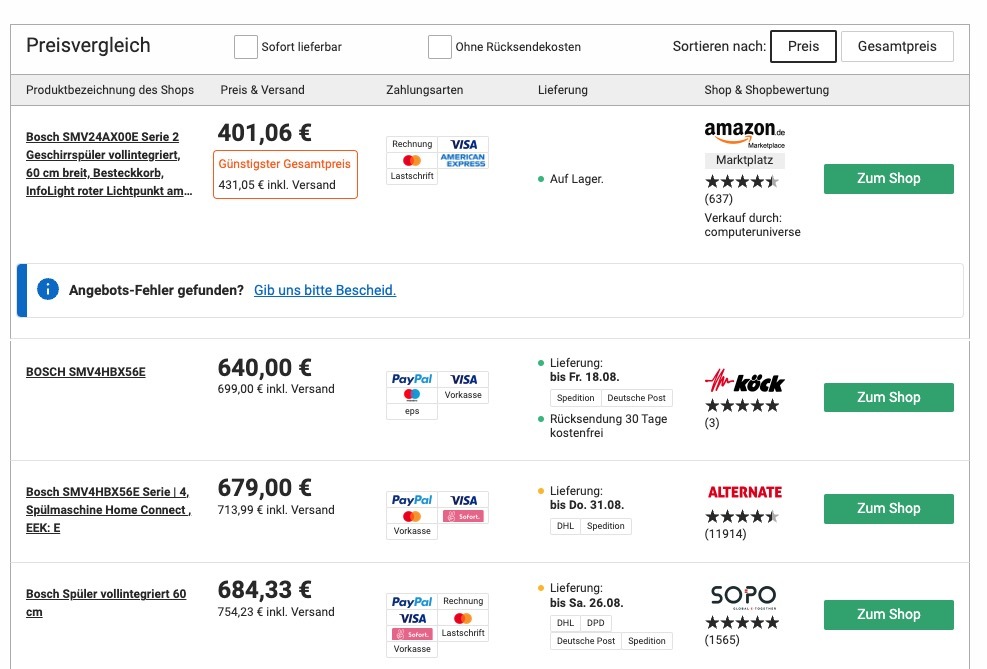Open the BOSCH SMV4HBX56E product link
The width and height of the screenshot is (987, 669).
(86, 372)
